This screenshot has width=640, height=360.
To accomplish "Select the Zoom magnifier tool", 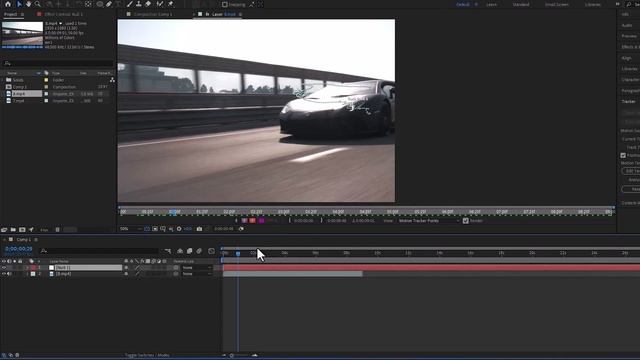I will [38, 4].
